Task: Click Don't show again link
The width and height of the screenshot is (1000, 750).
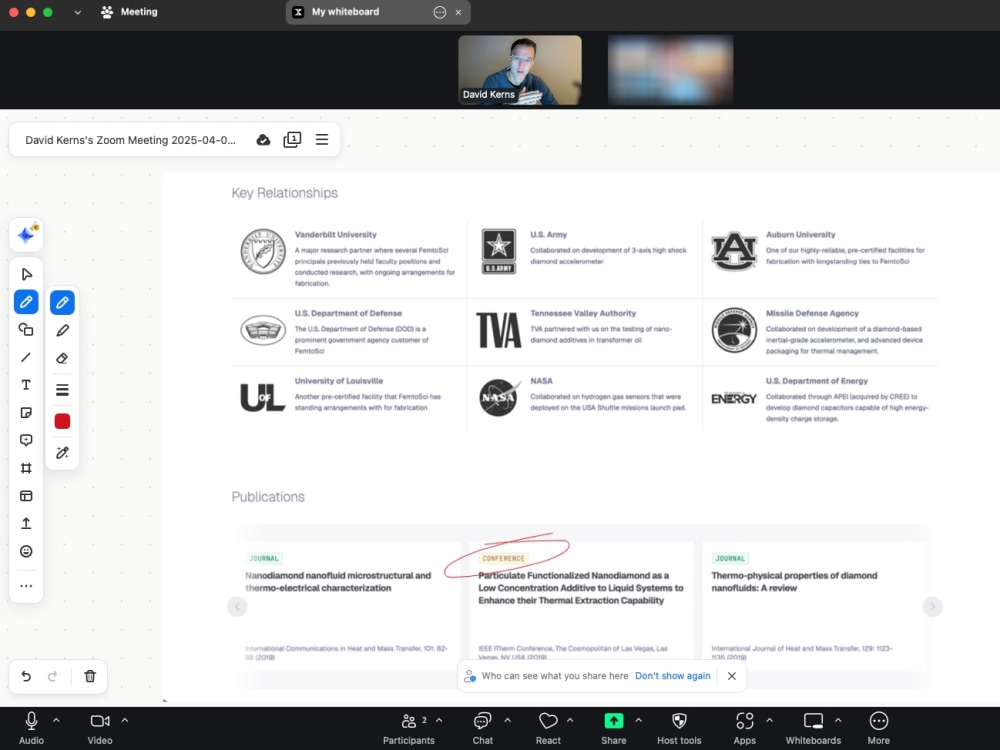Action: click(672, 676)
